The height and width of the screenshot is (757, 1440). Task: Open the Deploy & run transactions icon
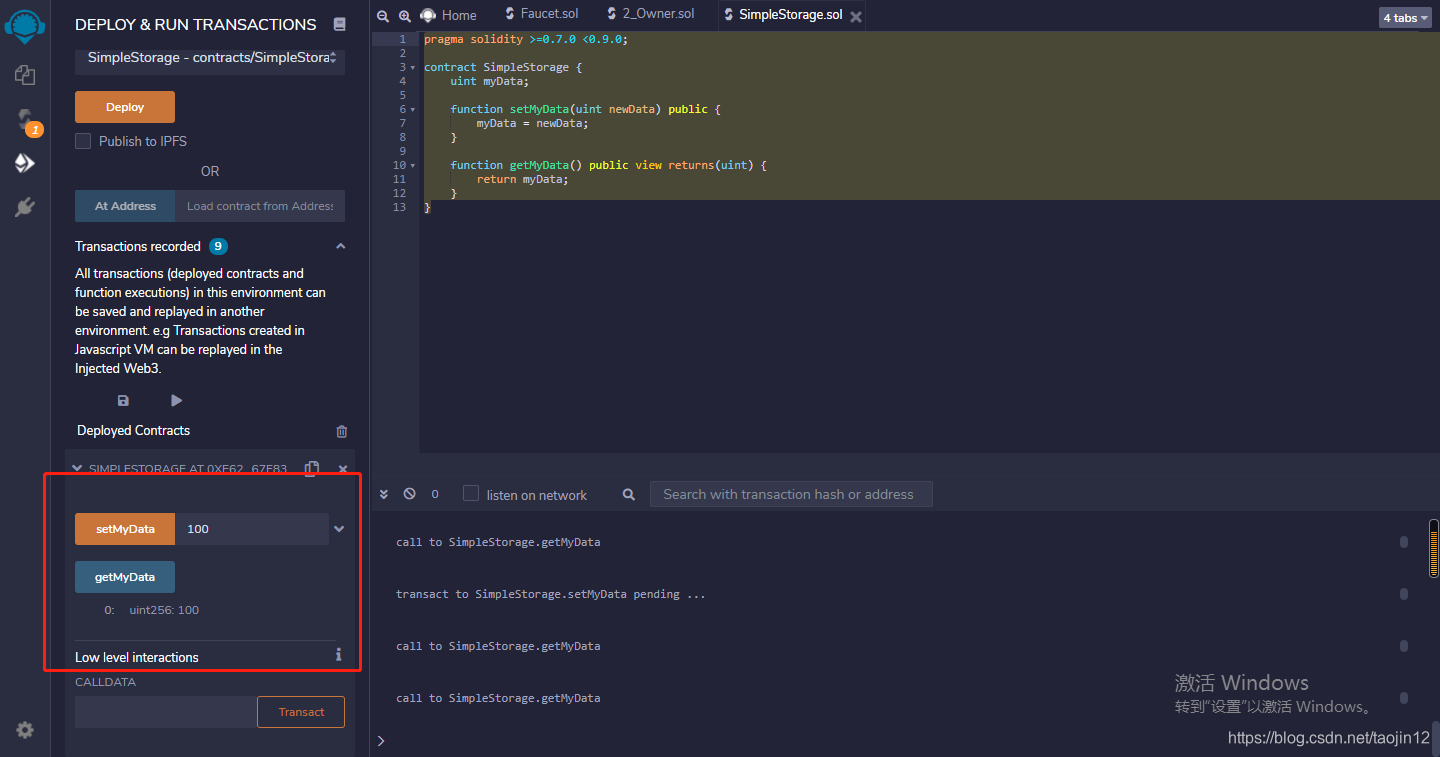point(25,163)
